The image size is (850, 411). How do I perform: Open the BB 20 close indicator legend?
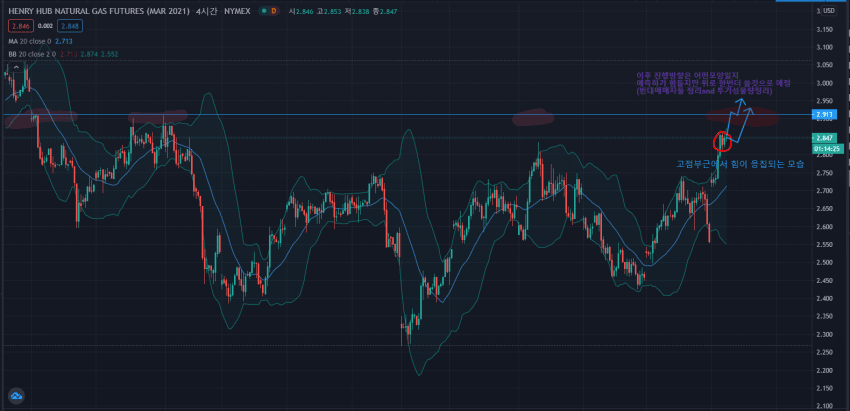(32, 54)
